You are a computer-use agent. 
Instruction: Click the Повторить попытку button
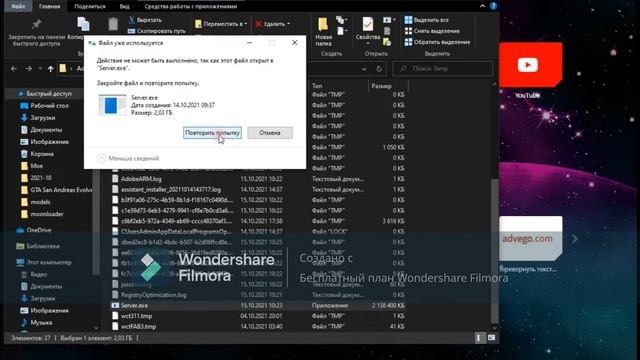(212, 133)
